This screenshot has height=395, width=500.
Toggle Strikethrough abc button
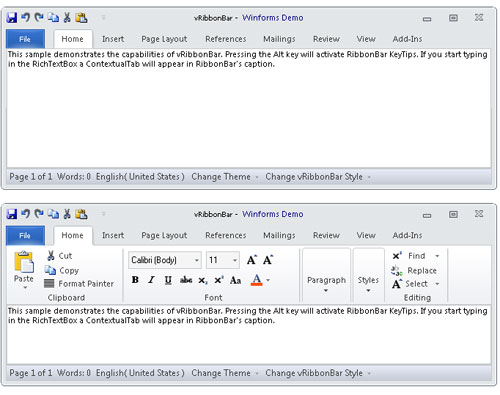186,280
